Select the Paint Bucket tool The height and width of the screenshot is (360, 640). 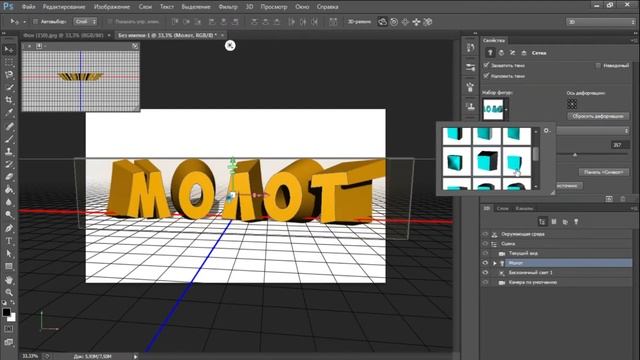9,189
